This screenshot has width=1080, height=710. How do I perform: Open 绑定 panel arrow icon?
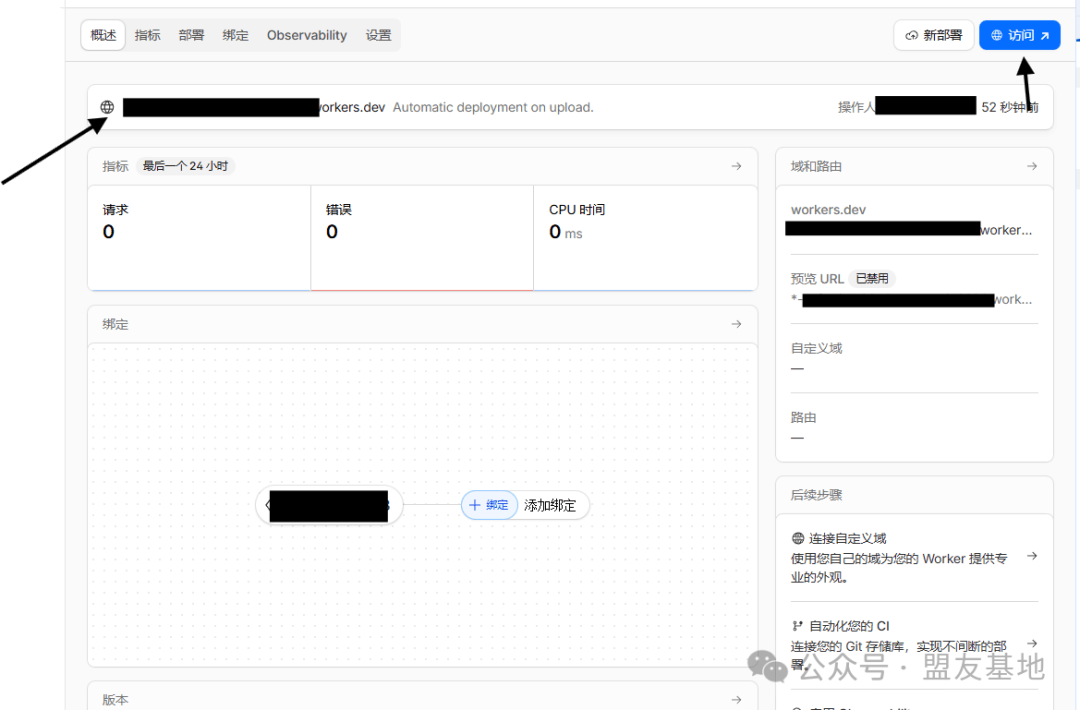[x=736, y=324]
